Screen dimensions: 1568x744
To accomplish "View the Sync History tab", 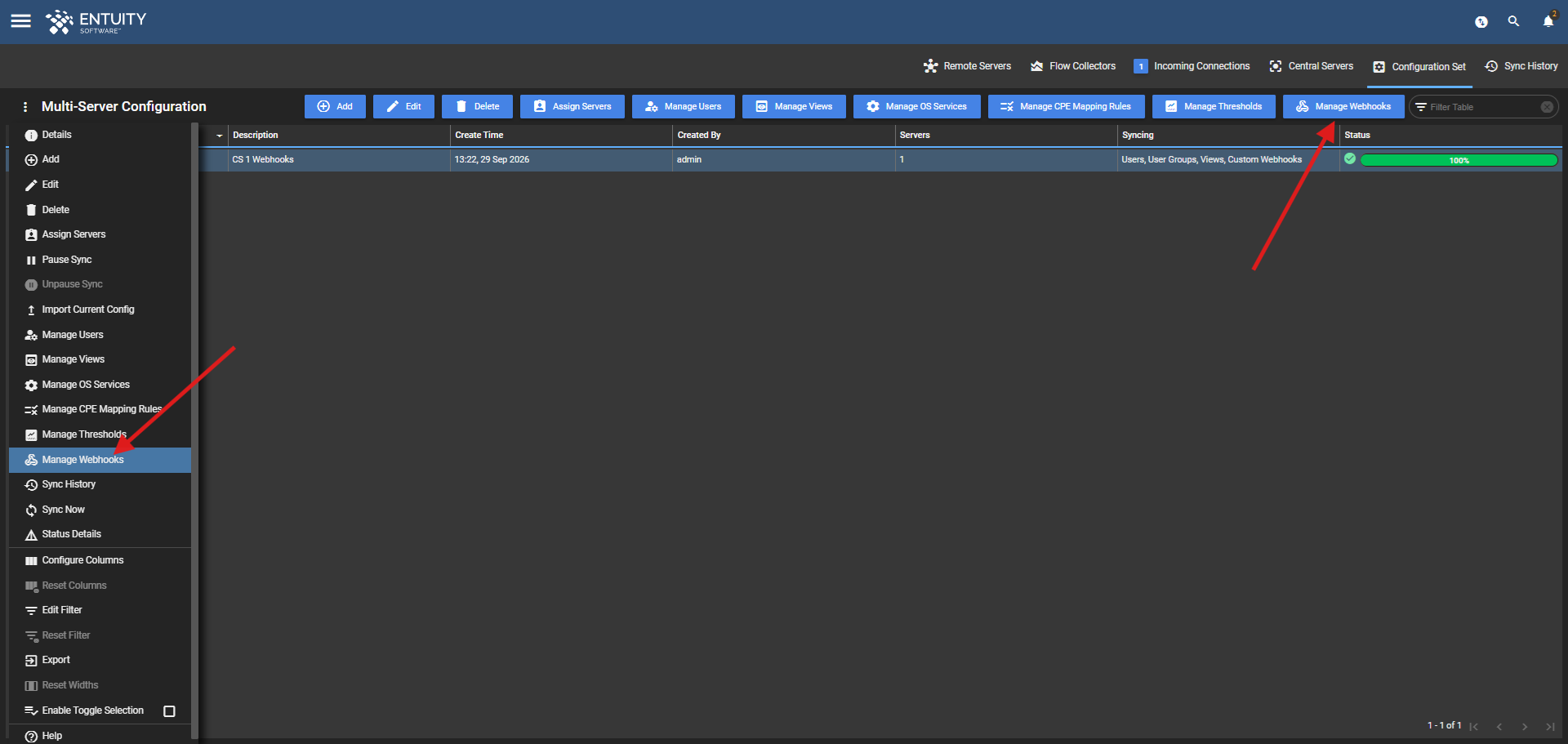I will 1521,66.
